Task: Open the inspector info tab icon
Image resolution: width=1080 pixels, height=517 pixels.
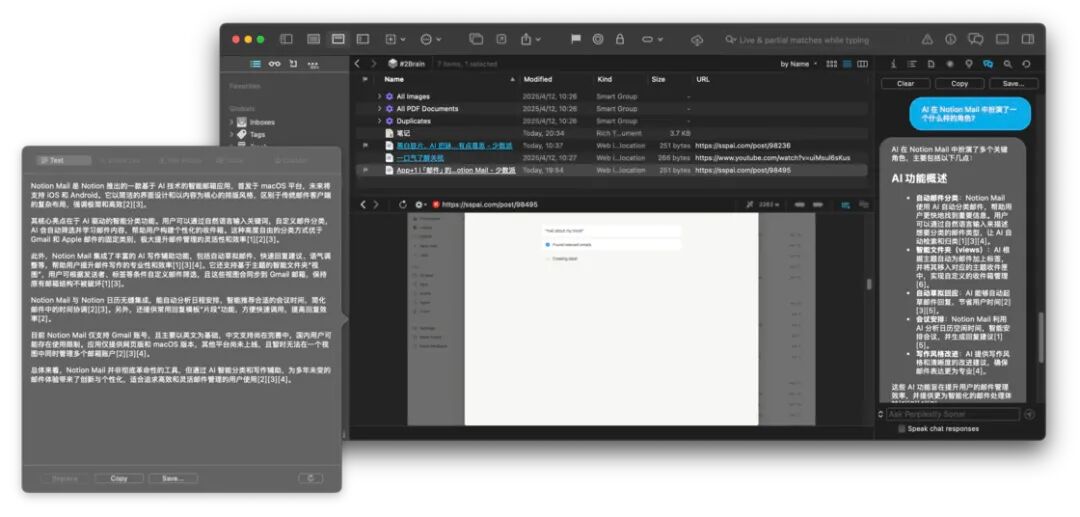Action: 893,63
